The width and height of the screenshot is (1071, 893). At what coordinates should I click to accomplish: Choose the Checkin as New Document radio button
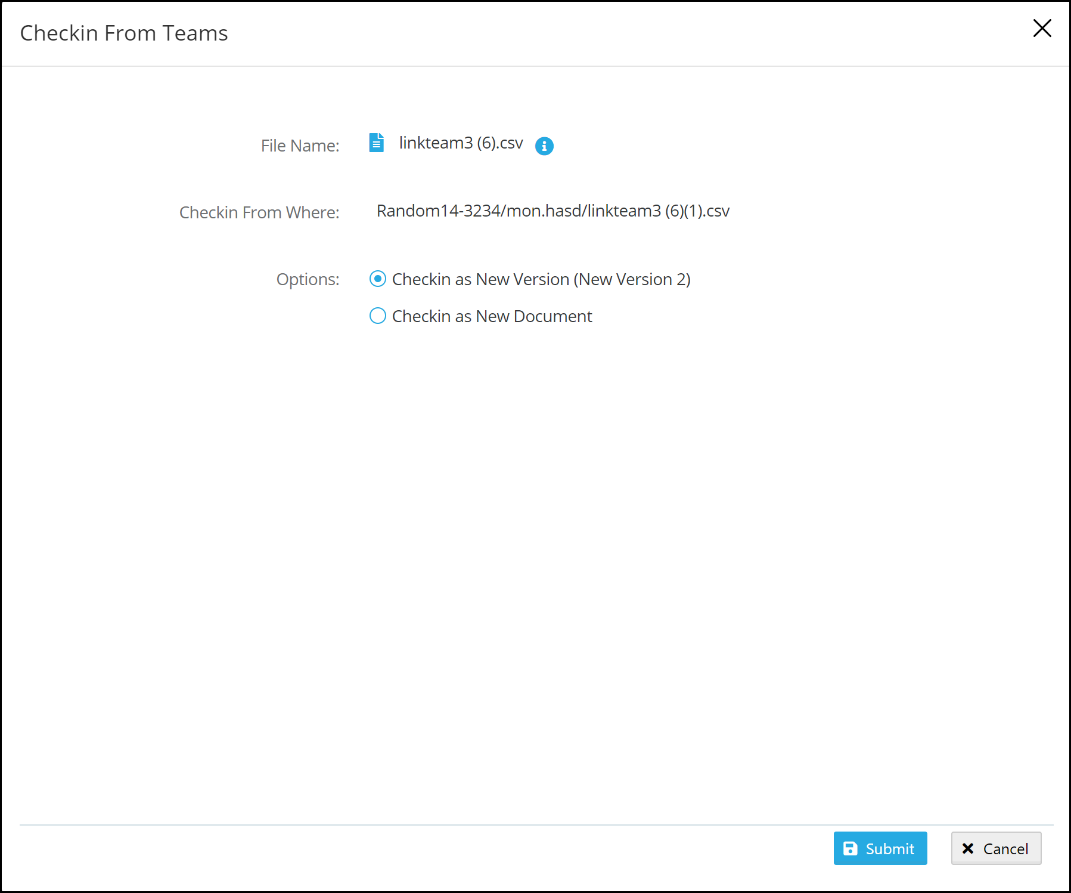tap(377, 316)
